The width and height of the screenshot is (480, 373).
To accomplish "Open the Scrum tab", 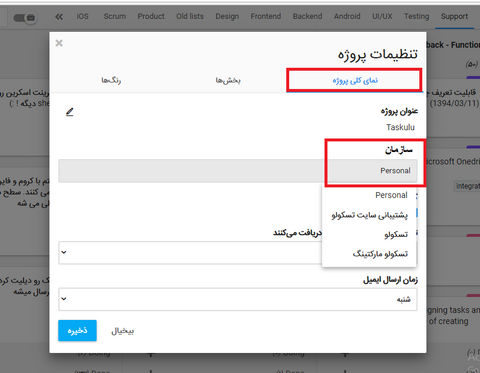I will tap(115, 16).
